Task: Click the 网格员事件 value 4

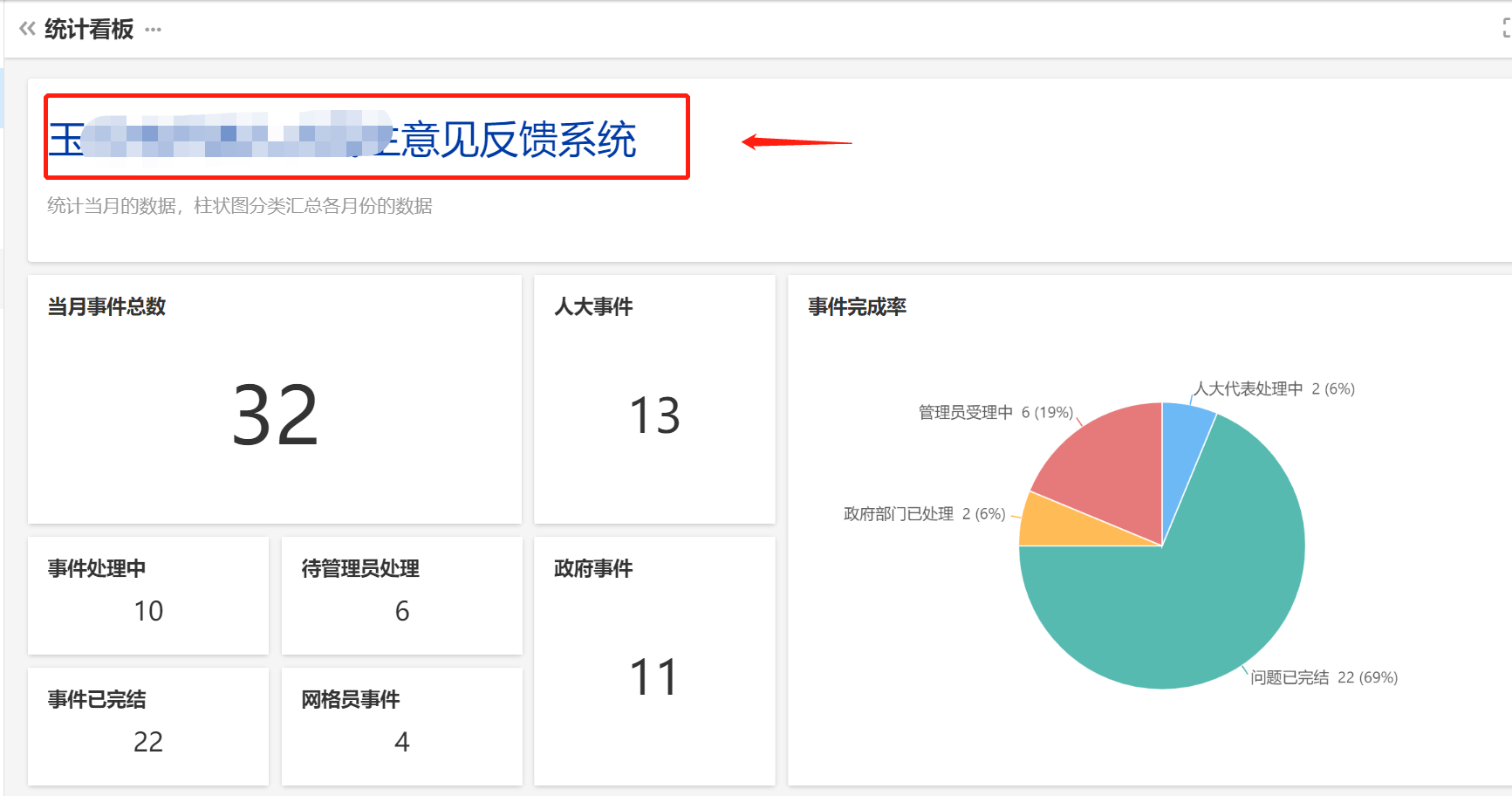Action: pyautogui.click(x=402, y=742)
